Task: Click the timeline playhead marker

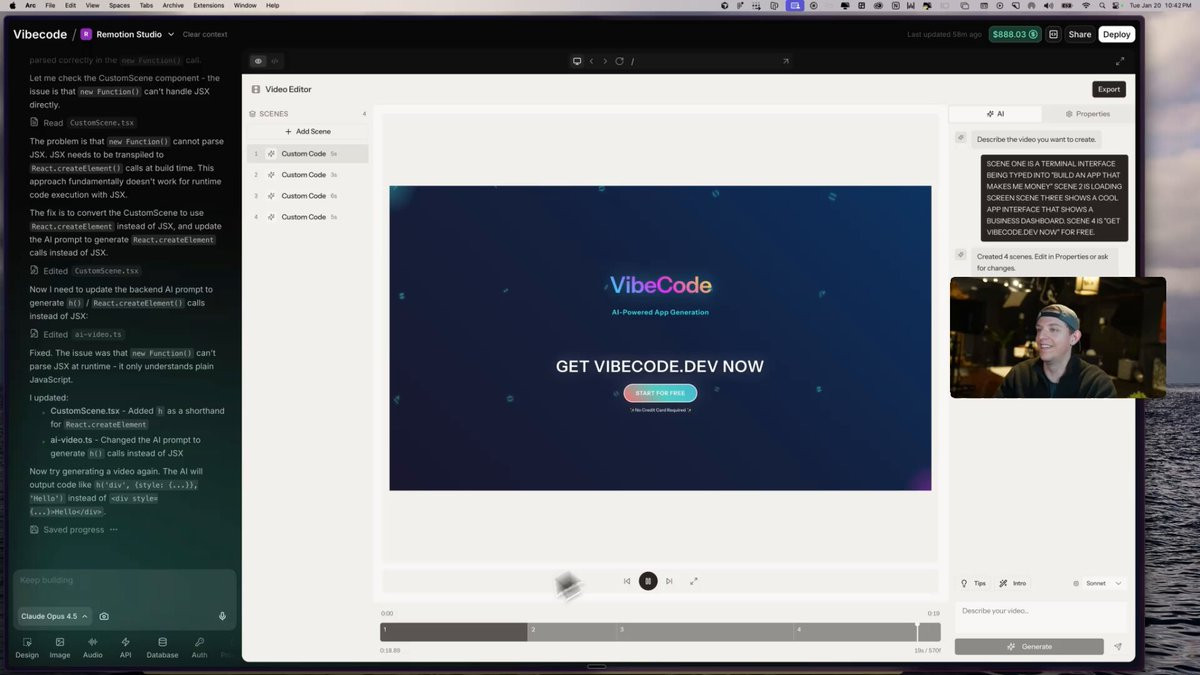Action: [x=917, y=630]
